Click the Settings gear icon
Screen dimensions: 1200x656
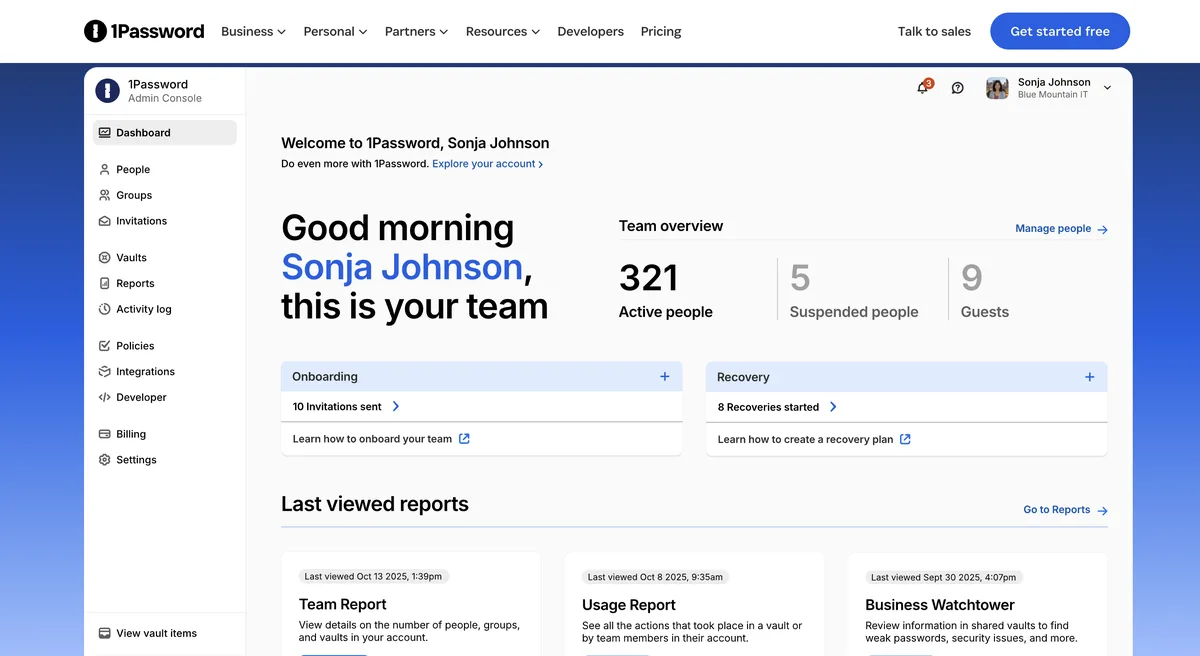(x=105, y=460)
